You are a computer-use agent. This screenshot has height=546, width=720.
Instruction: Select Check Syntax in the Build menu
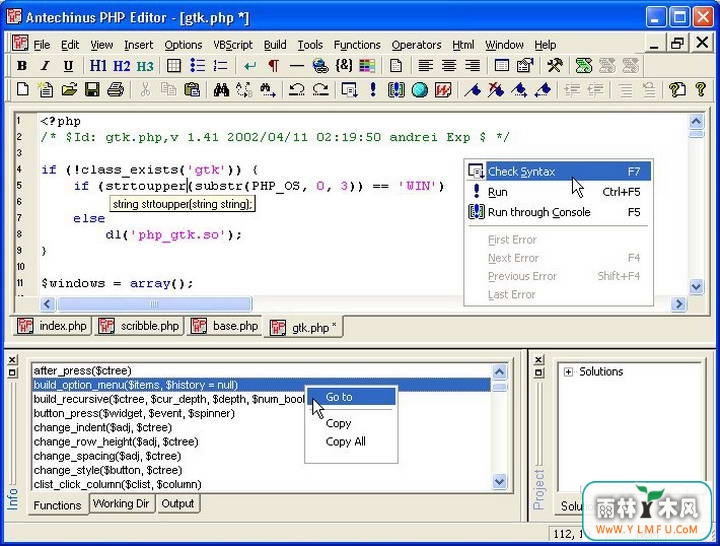point(558,171)
